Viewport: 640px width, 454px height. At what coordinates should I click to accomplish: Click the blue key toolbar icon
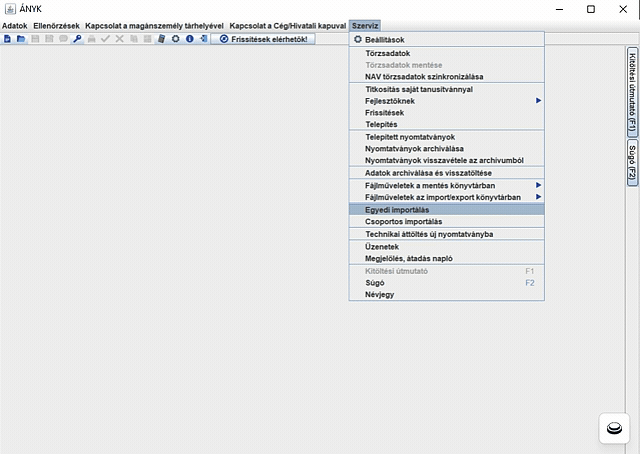[77, 39]
